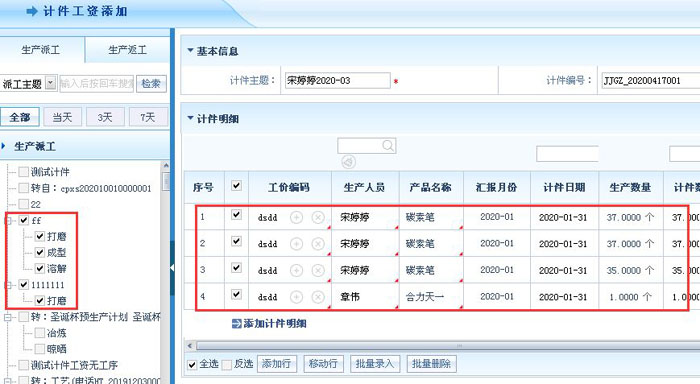Click the remove (x) icon in row 3
The width and height of the screenshot is (700, 384).
tap(318, 271)
